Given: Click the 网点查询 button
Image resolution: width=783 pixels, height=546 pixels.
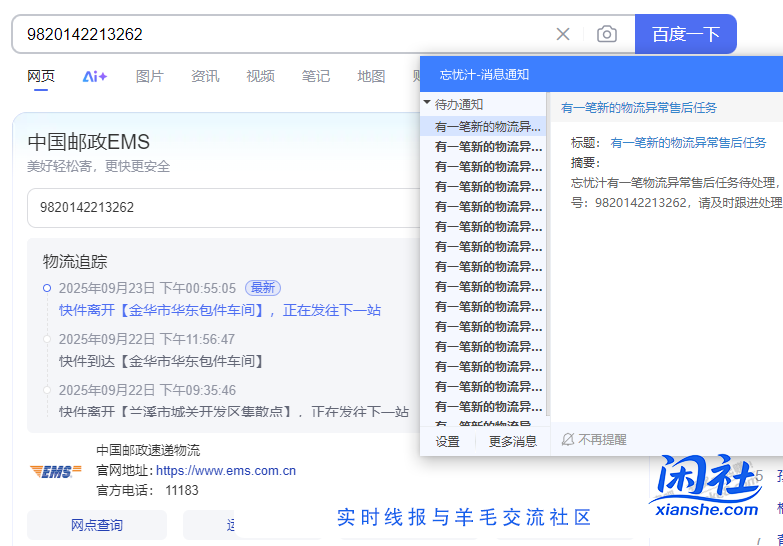Looking at the screenshot, I should coord(97,525).
